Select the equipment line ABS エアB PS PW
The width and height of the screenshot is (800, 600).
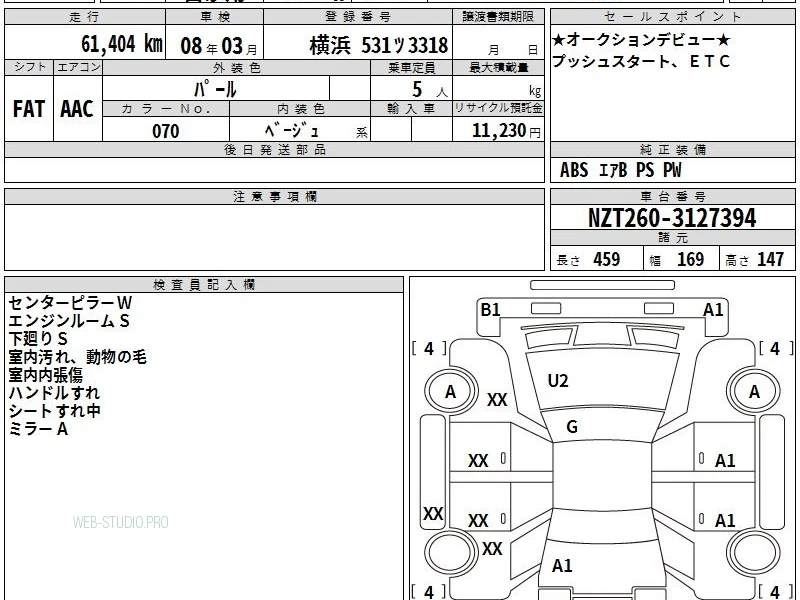[620, 170]
